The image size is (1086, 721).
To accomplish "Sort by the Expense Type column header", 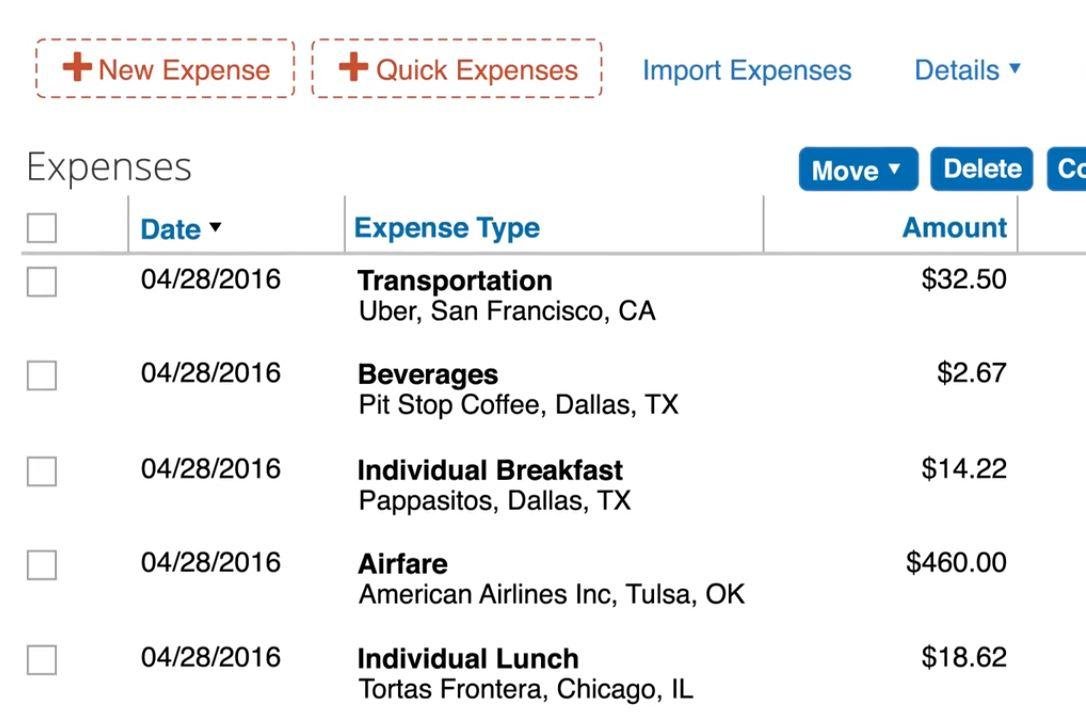I will (x=447, y=228).
